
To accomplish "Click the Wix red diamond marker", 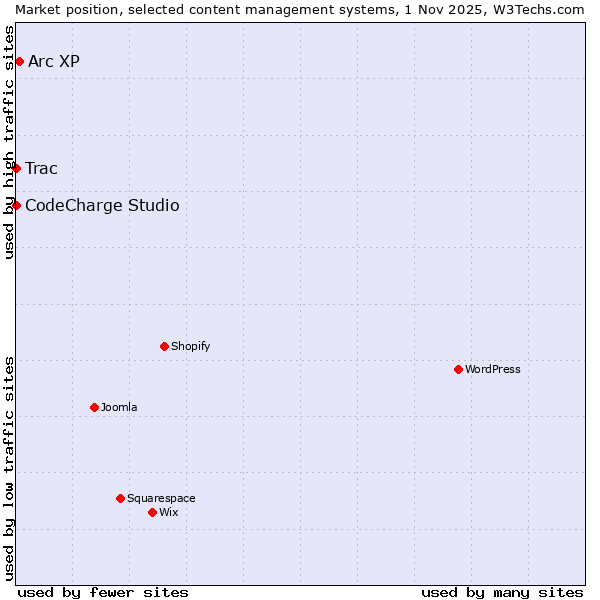I will pyautogui.click(x=152, y=513).
